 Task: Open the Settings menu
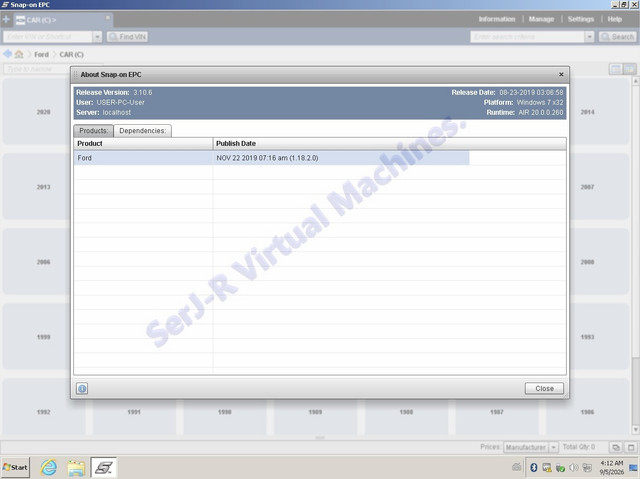580,19
